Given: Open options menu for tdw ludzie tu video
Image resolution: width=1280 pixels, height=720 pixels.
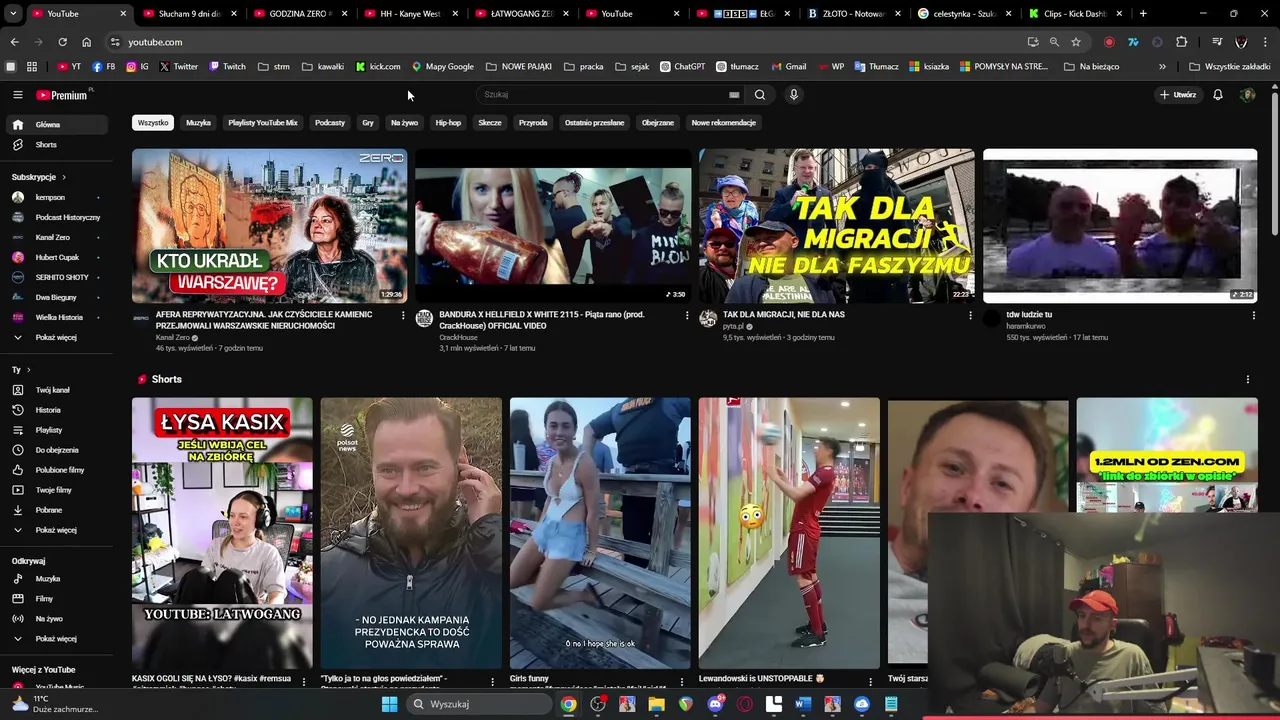Looking at the screenshot, I should pyautogui.click(x=1254, y=315).
